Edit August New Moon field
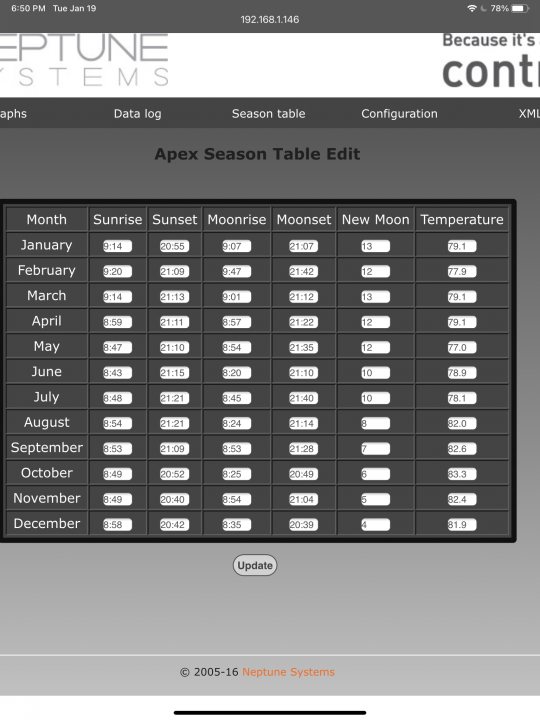Screen dimensions: 540x720 (375, 423)
